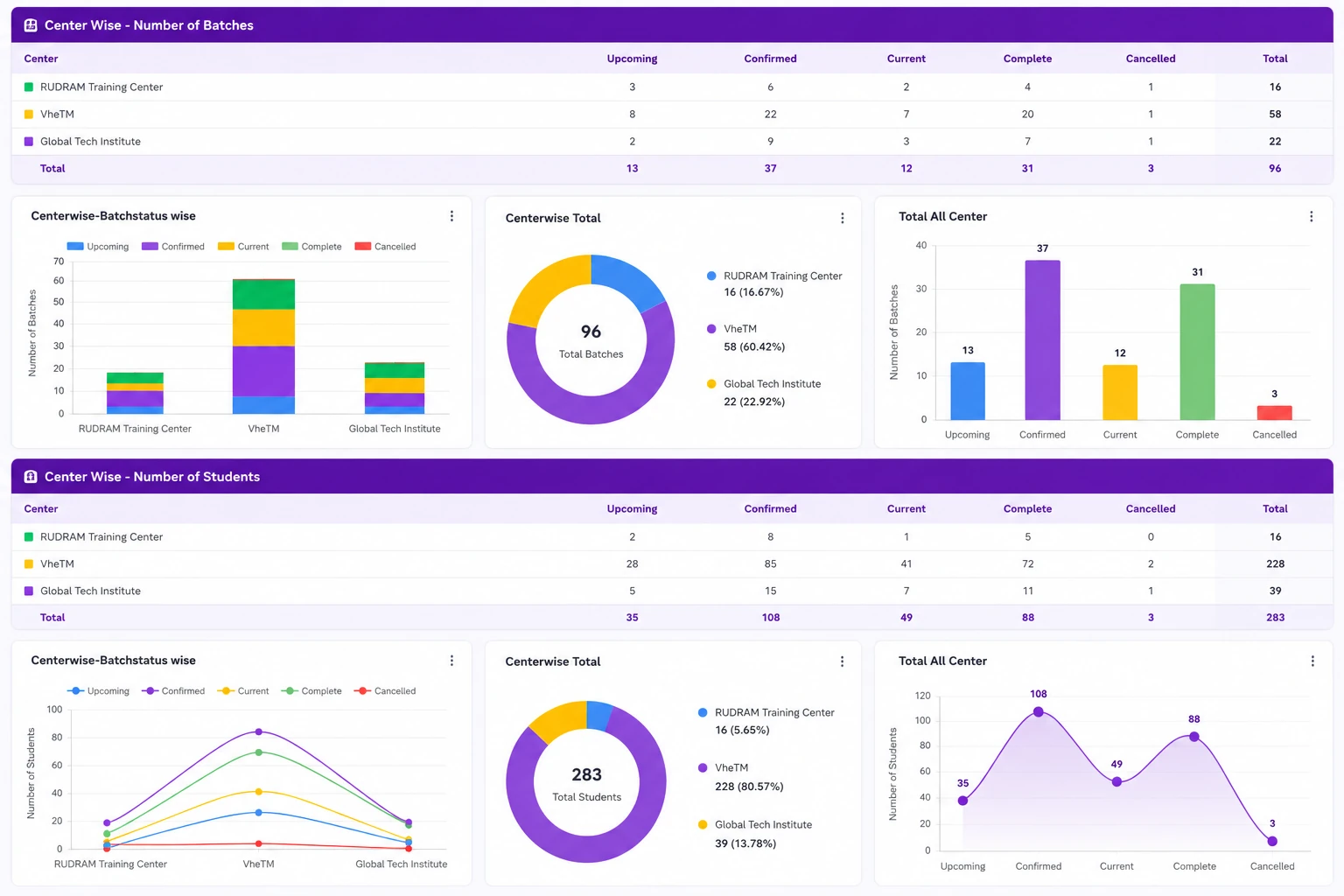This screenshot has width=1344, height=896.
Task: Click the 37 confirmed batches total cell
Action: pyautogui.click(x=770, y=168)
